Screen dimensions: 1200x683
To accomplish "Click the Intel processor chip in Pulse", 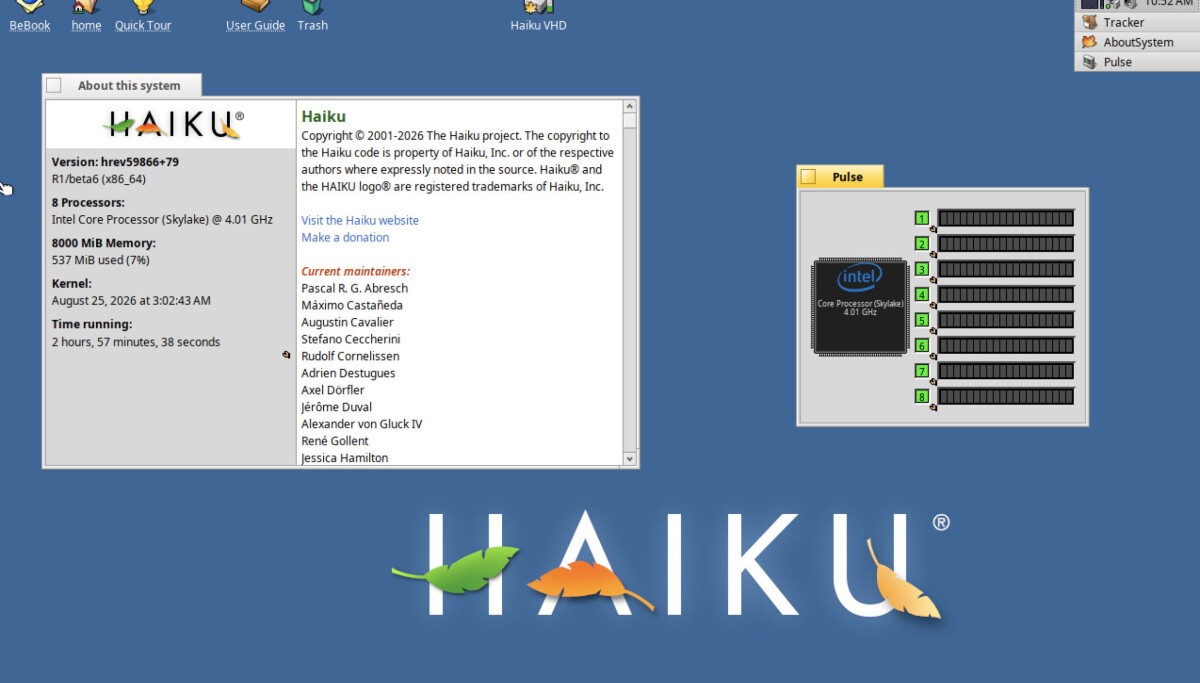I will 860,305.
